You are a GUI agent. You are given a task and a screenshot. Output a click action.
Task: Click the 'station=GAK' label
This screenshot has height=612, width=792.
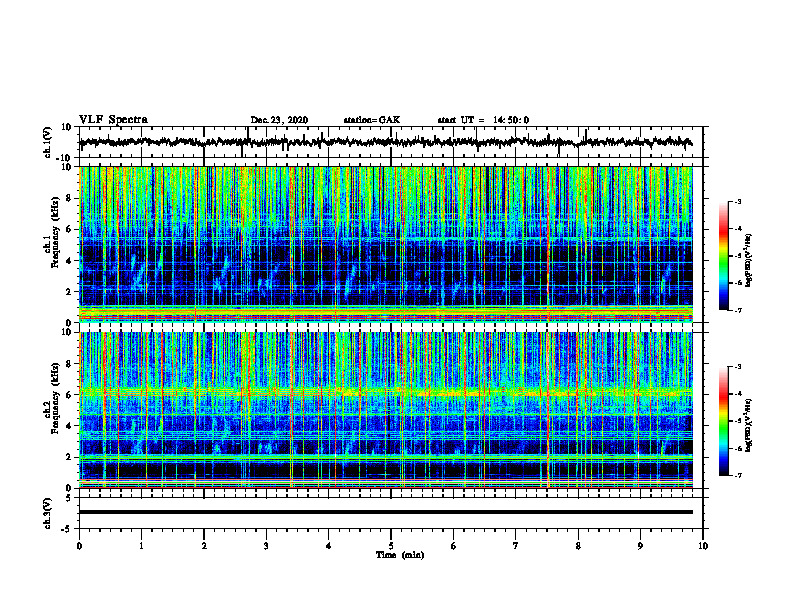coord(372,120)
